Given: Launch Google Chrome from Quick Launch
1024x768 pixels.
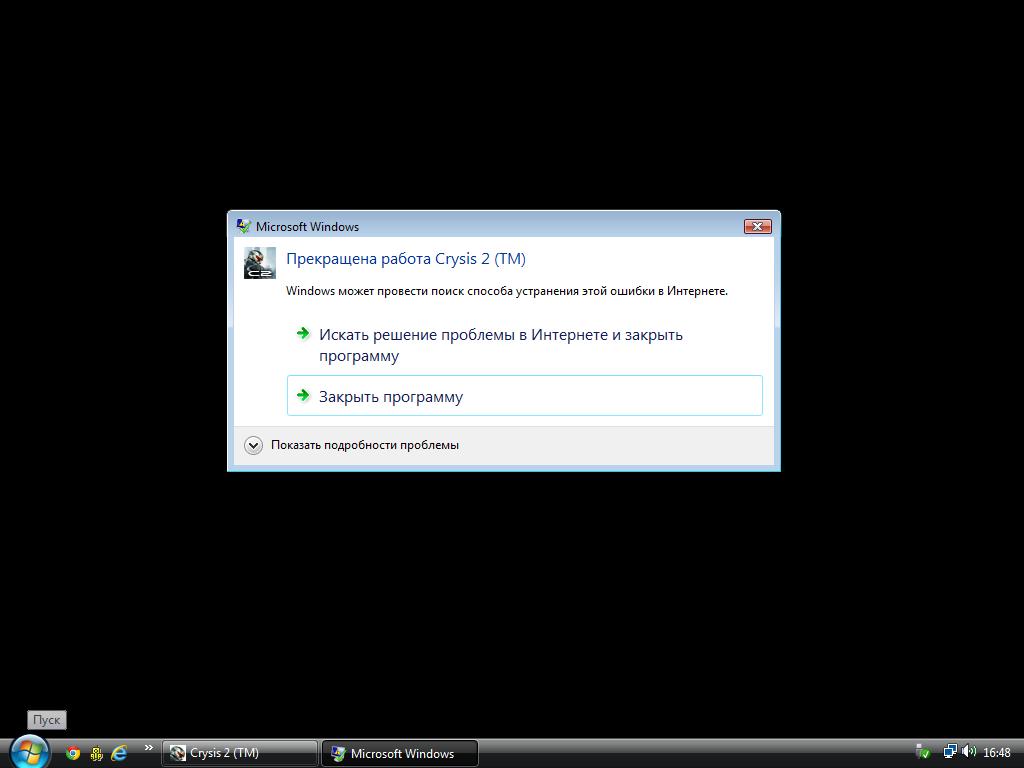Looking at the screenshot, I should (x=73, y=753).
